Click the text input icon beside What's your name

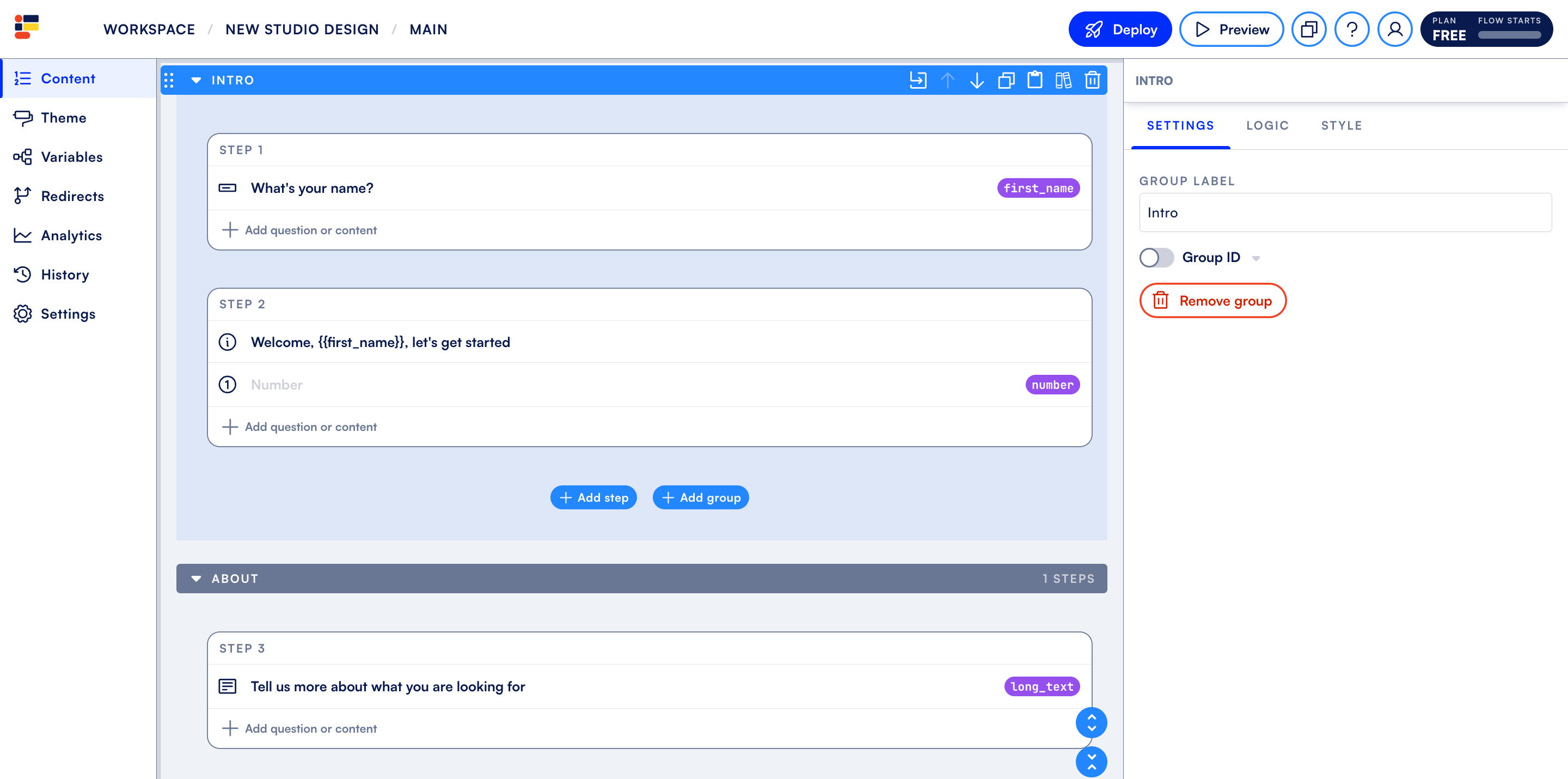tap(228, 188)
